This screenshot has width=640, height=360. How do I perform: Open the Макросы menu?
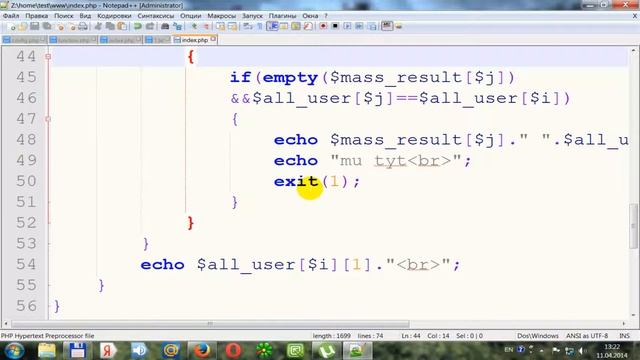click(x=222, y=16)
